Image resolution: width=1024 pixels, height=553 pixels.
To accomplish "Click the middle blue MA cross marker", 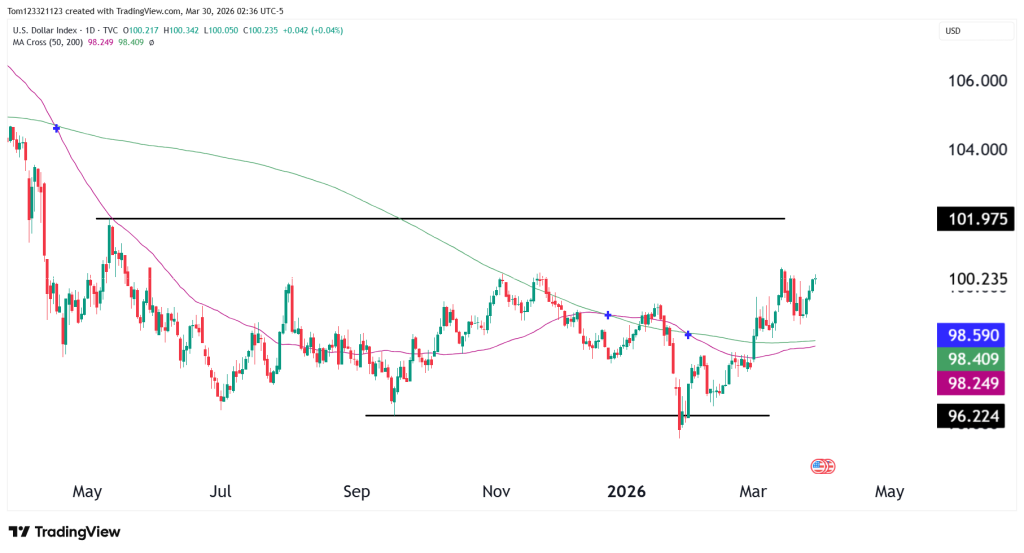I will pos(608,314).
